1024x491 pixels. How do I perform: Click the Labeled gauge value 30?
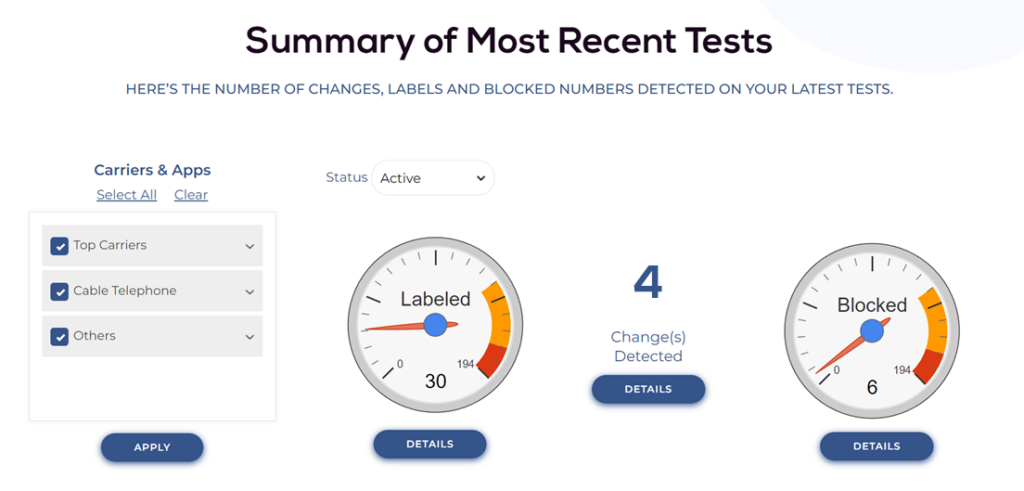coord(436,381)
